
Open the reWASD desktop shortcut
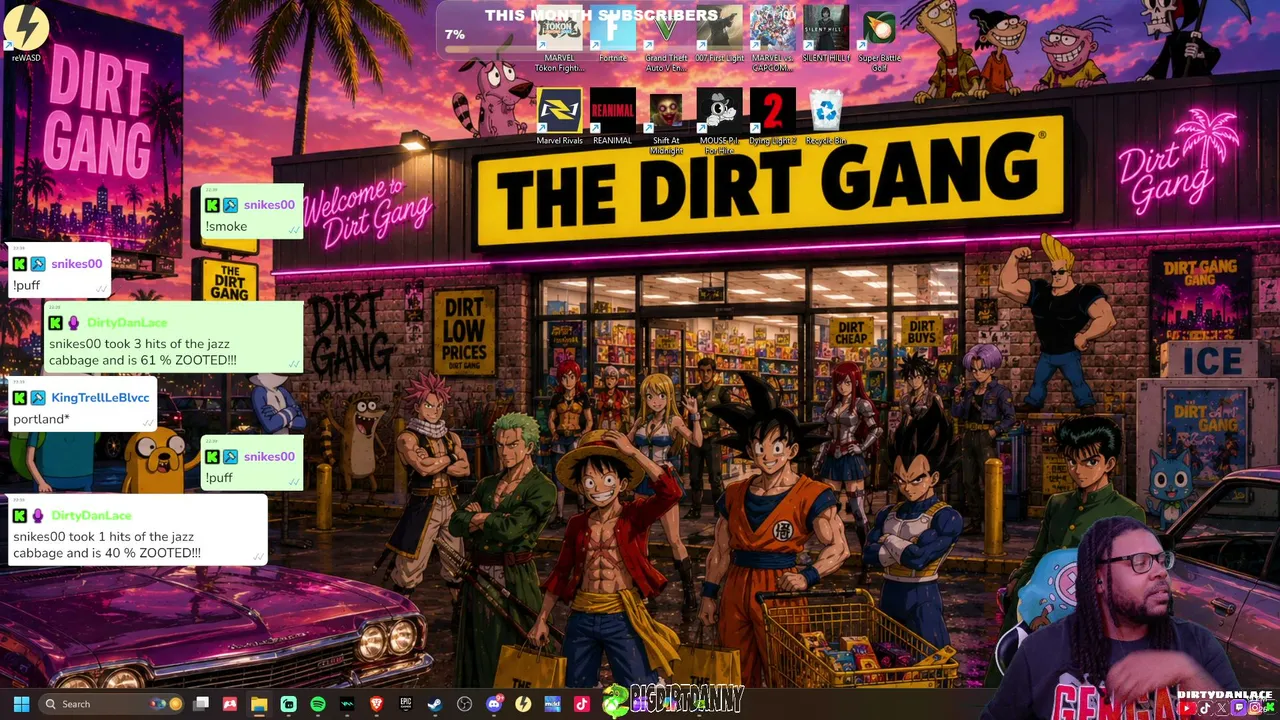click(26, 32)
